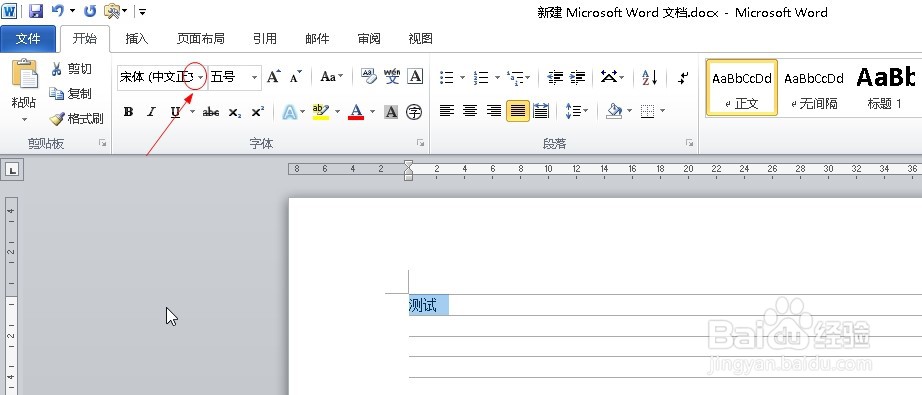922x395 pixels.
Task: Toggle Strikethrough (abc) formatting
Action: 211,112
